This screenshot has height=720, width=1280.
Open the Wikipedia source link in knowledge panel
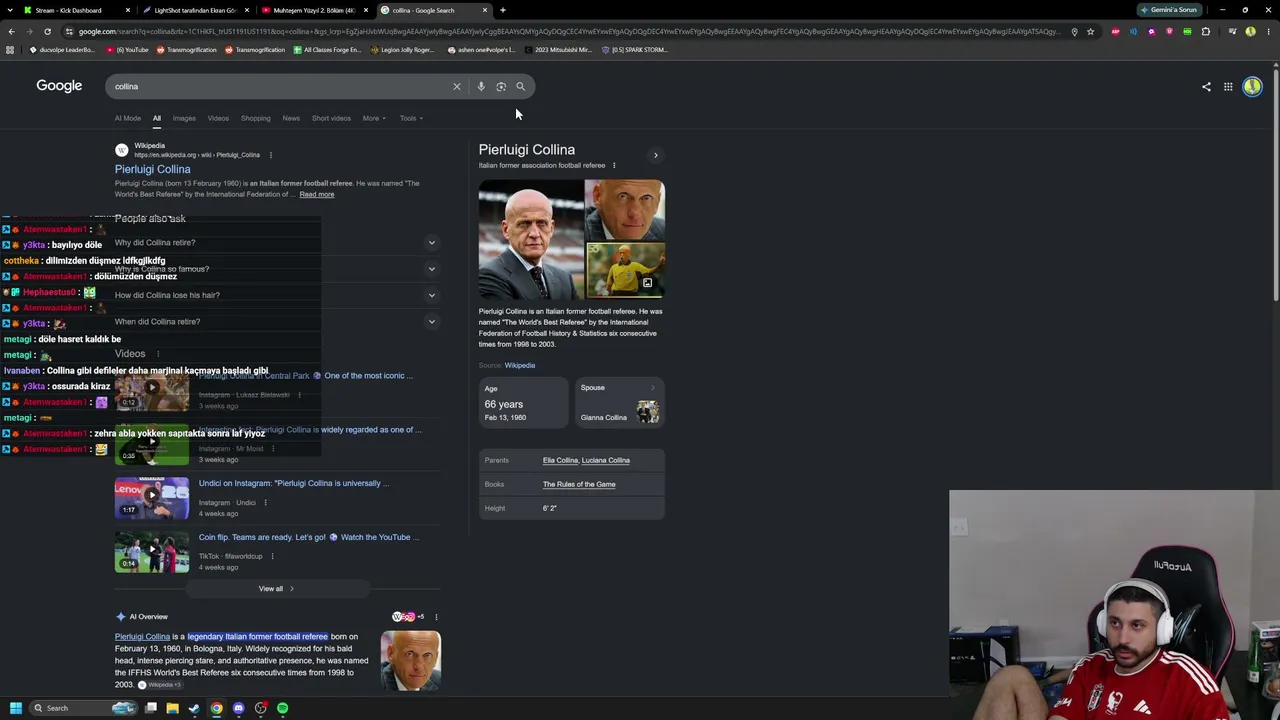tap(520, 365)
